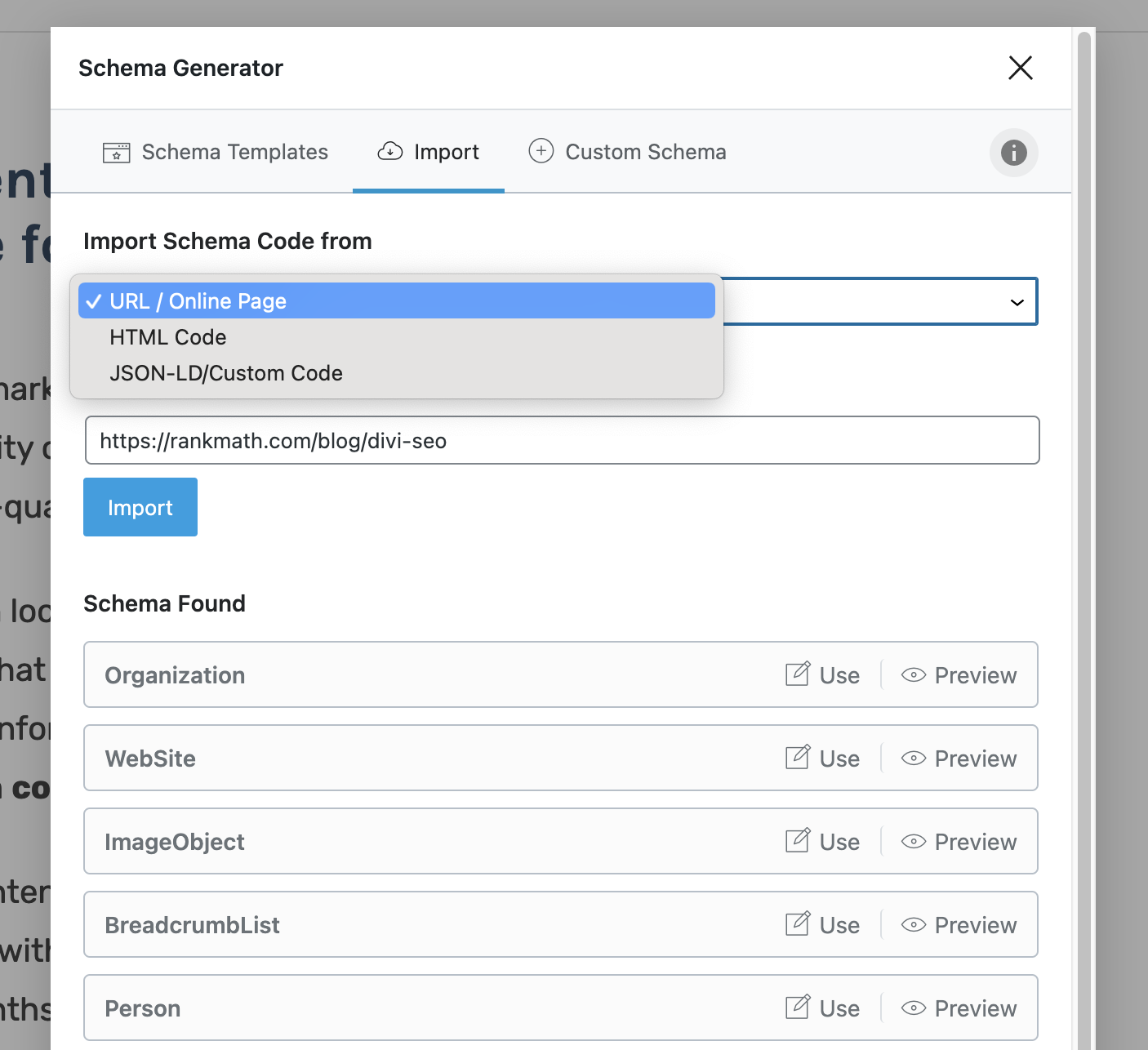Click the checkmark beside URL / Online Page

pyautogui.click(x=94, y=302)
